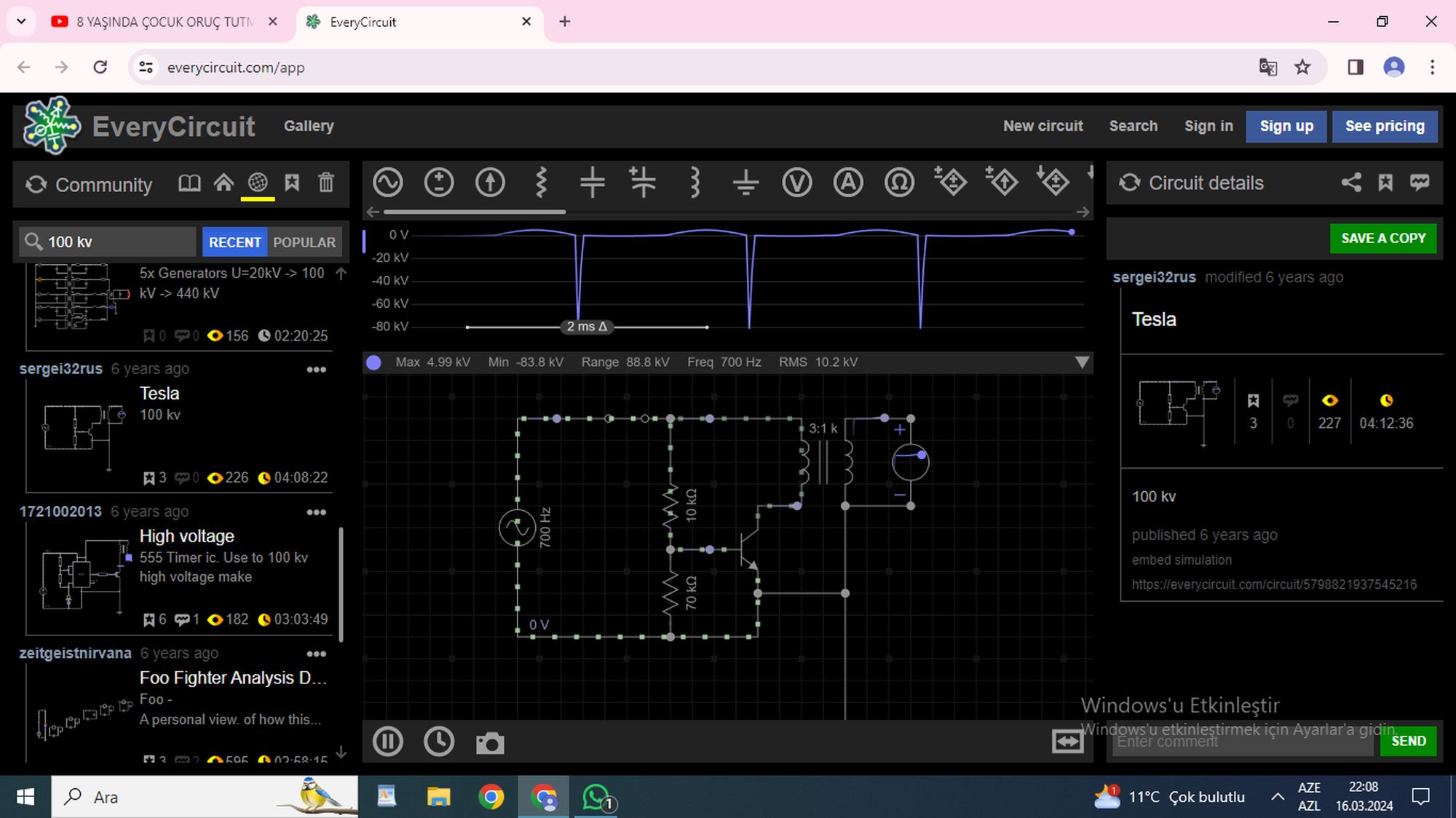
Task: Click the share icon in Circuit details
Action: pos(1351,183)
